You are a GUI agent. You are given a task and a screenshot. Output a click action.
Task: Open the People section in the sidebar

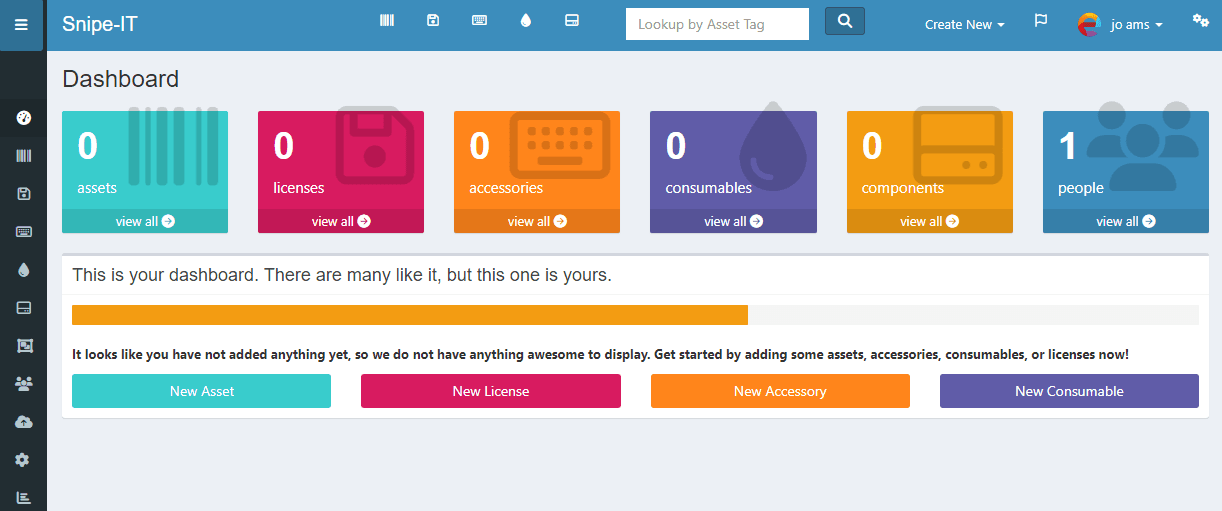[23, 384]
